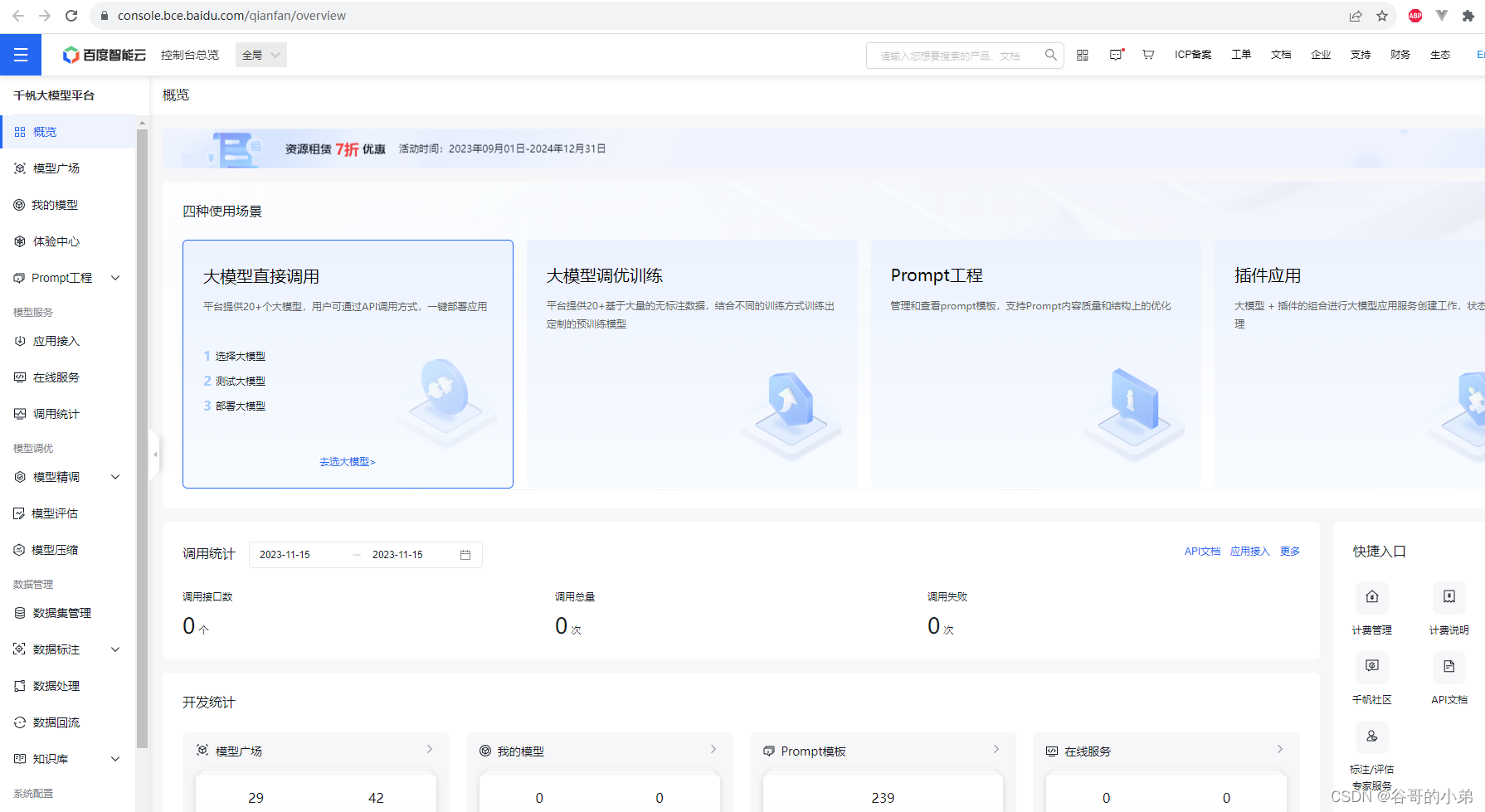Click the API文档 link in 调用统计
The image size is (1485, 812).
1202,552
